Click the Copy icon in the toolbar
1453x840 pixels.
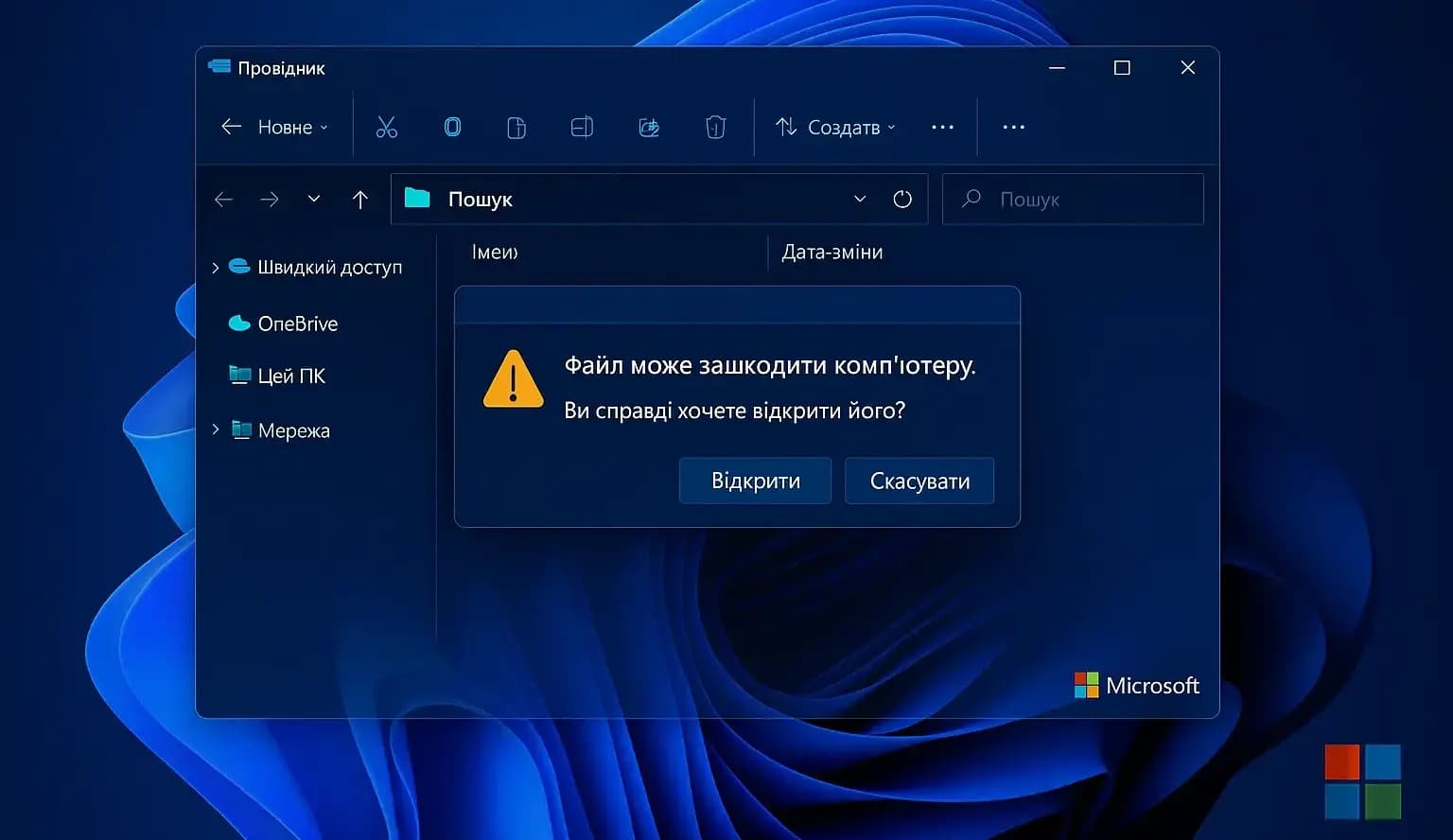[452, 127]
